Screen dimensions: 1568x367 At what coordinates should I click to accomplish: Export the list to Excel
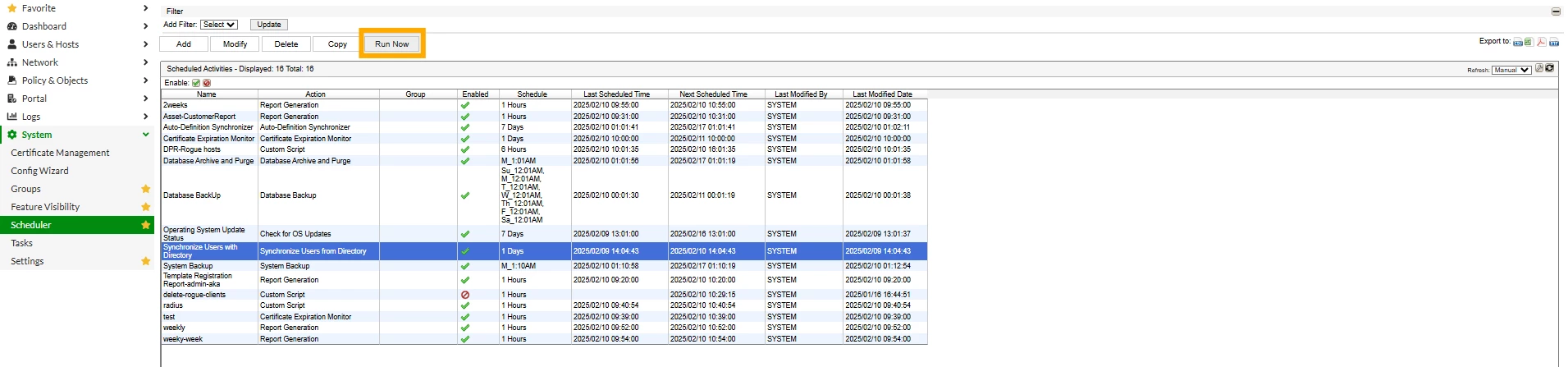[1529, 42]
